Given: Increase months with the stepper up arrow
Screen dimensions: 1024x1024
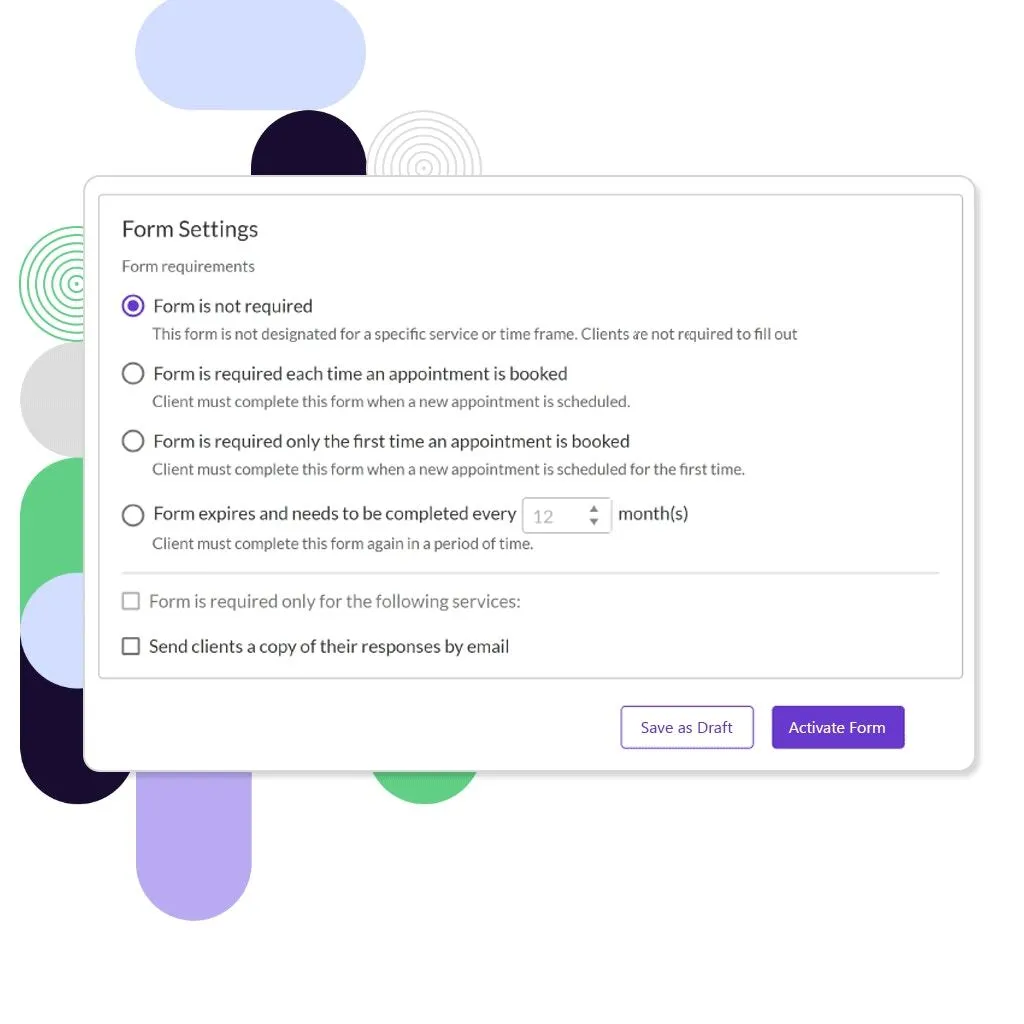Looking at the screenshot, I should (x=594, y=508).
